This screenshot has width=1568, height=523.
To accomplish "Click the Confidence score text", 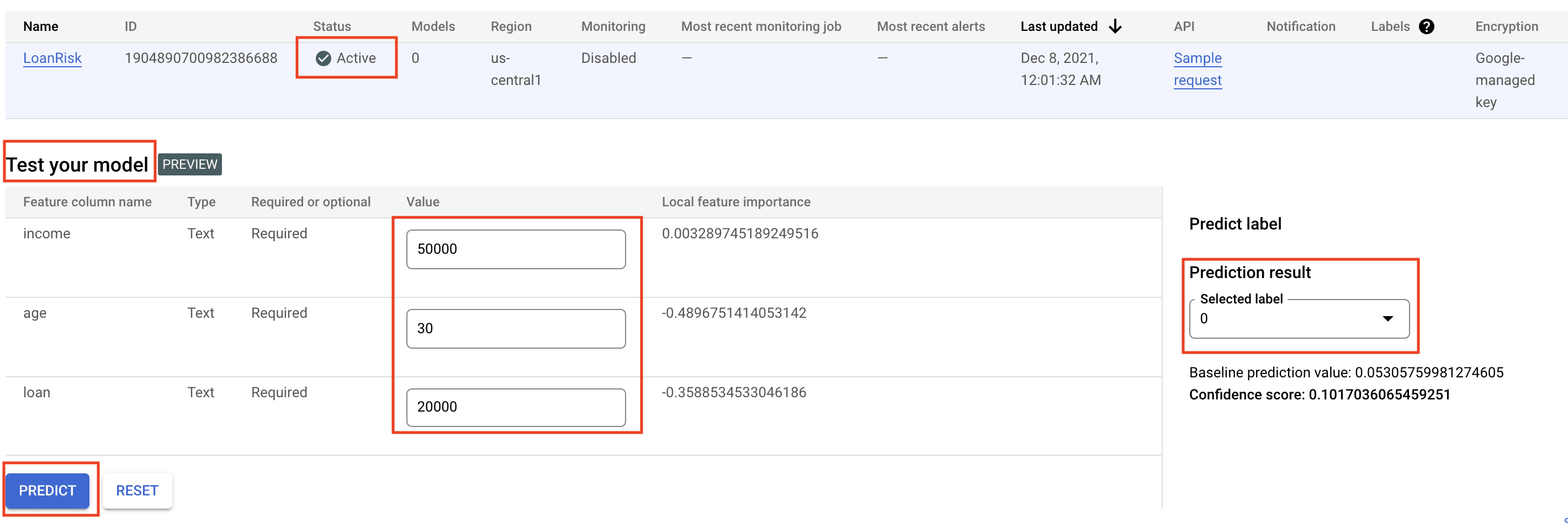I will pyautogui.click(x=1320, y=394).
